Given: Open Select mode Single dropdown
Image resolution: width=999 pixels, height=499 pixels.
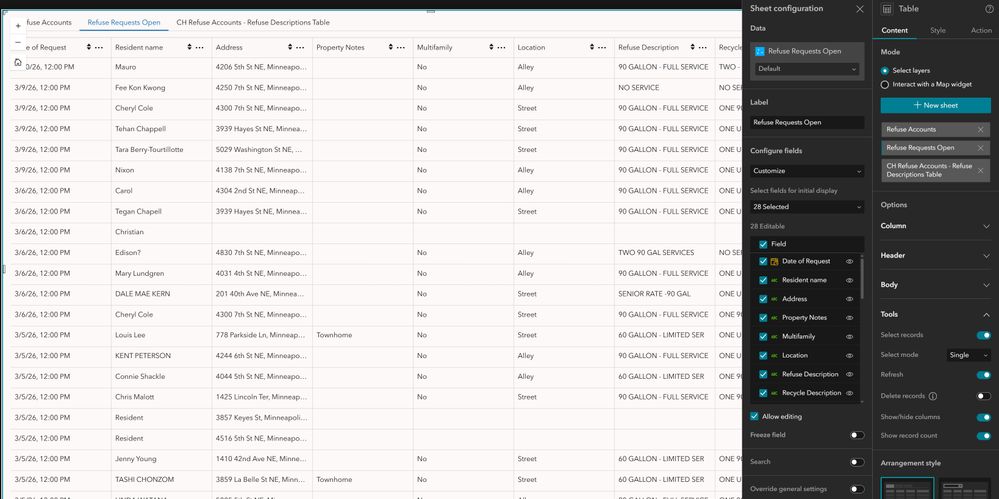Looking at the screenshot, I should pos(968,355).
